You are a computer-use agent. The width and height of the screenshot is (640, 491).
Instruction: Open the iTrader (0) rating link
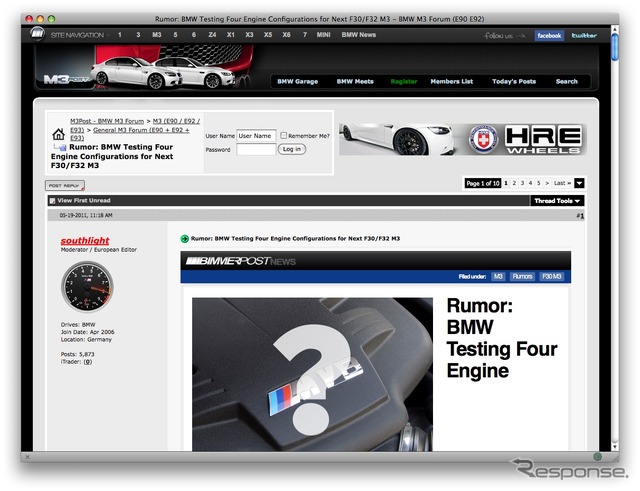(x=88, y=362)
